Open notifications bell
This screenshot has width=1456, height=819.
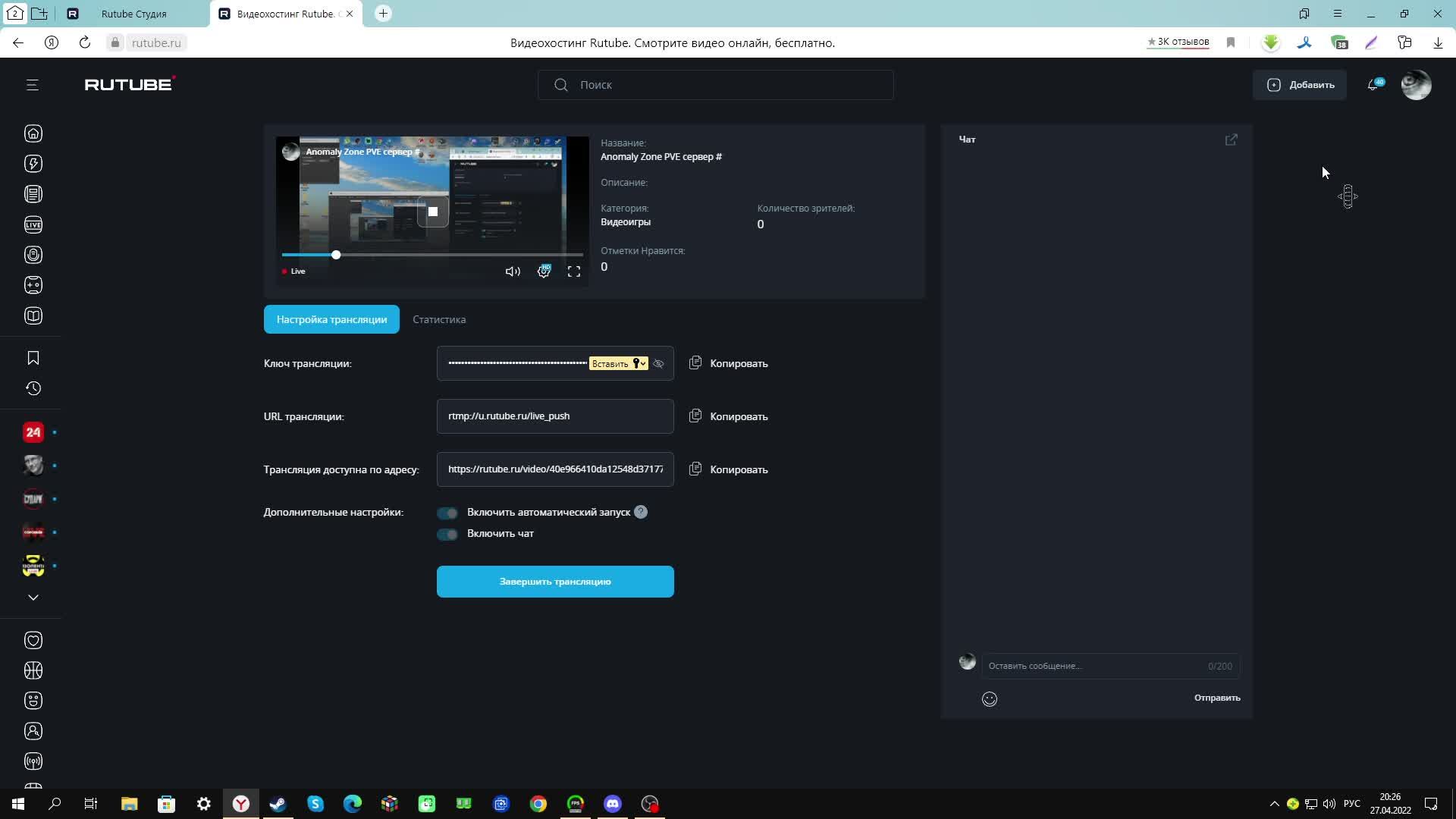click(x=1374, y=85)
